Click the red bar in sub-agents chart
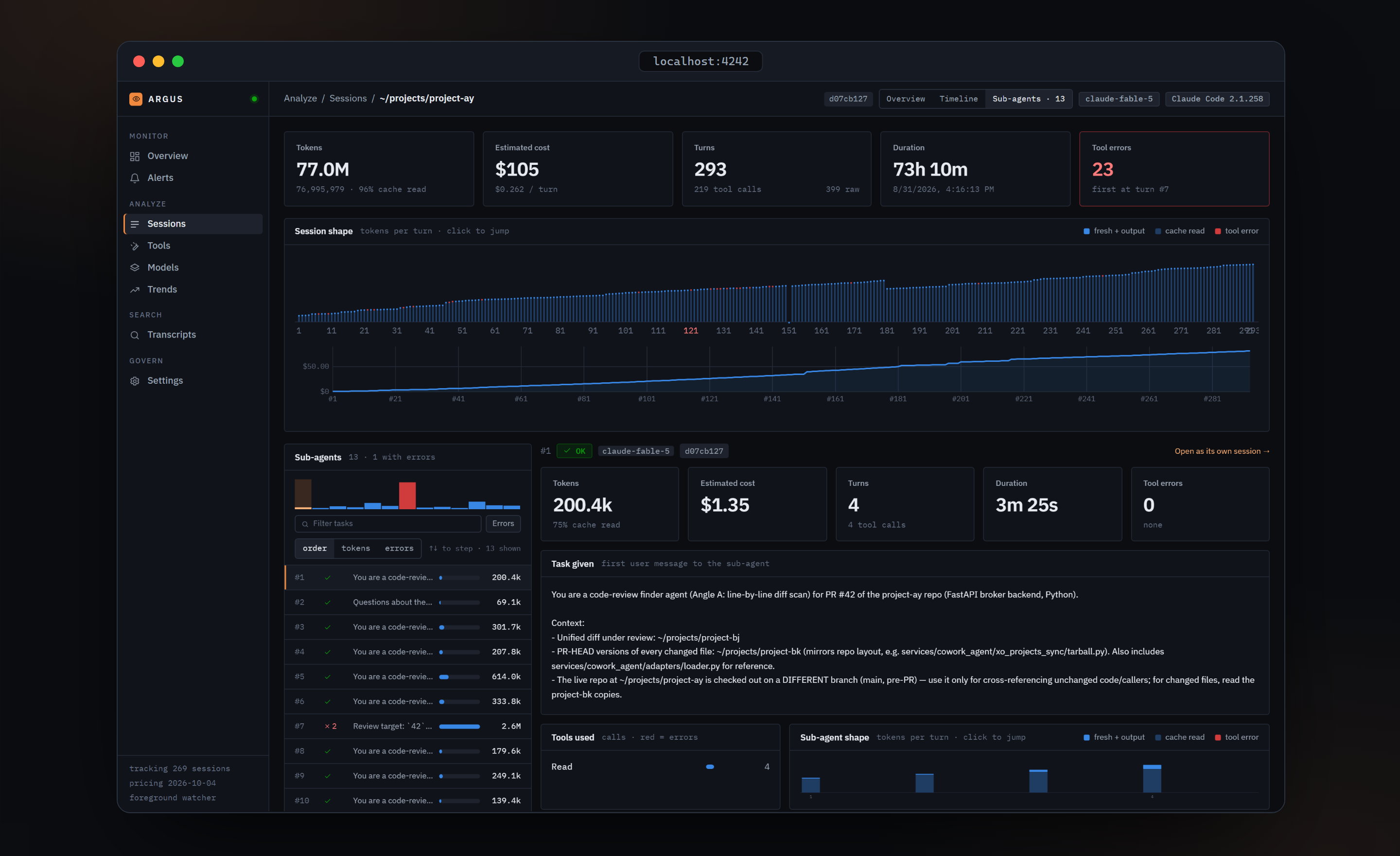Image resolution: width=1400 pixels, height=856 pixels. click(x=407, y=495)
